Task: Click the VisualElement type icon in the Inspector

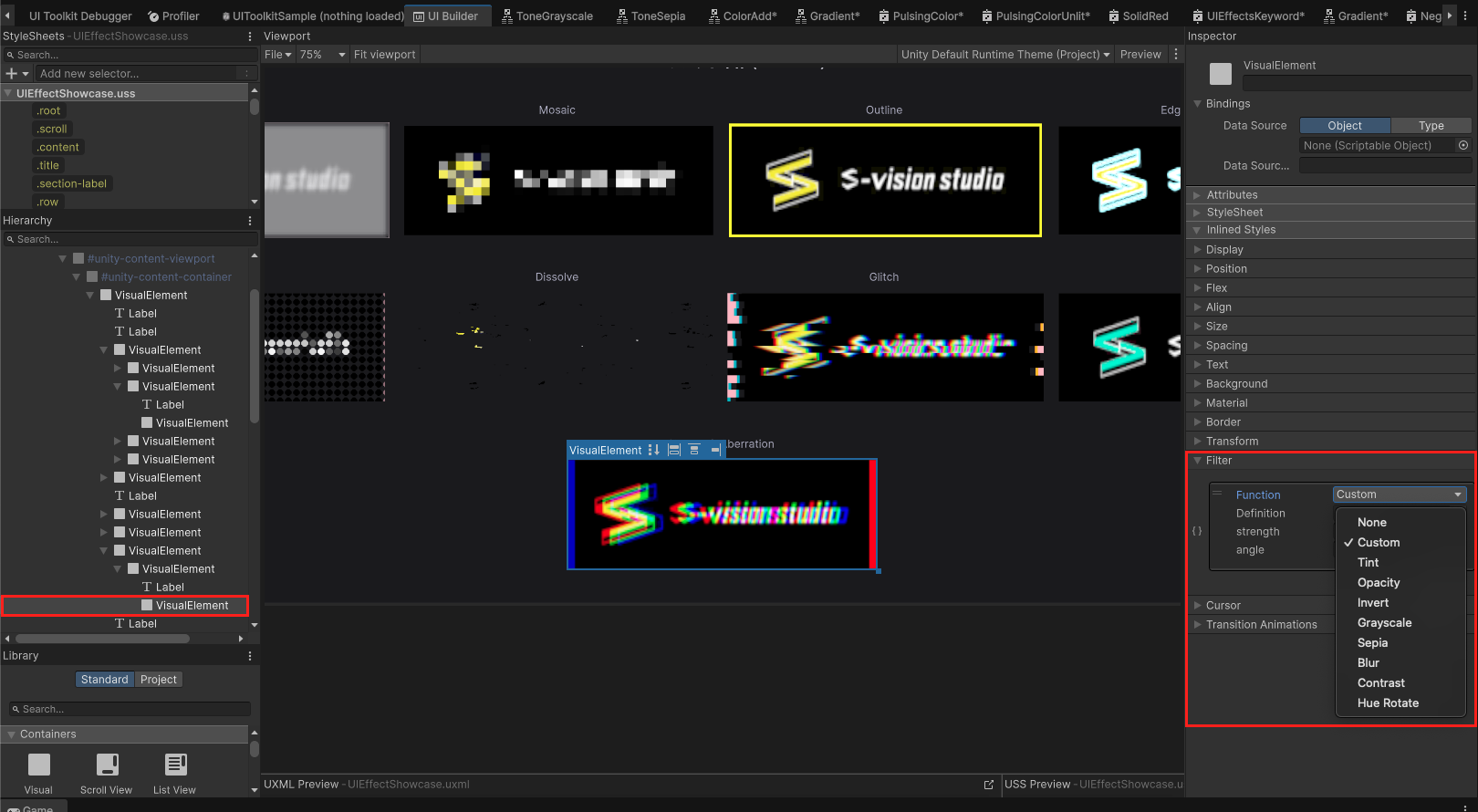Action: (x=1221, y=74)
